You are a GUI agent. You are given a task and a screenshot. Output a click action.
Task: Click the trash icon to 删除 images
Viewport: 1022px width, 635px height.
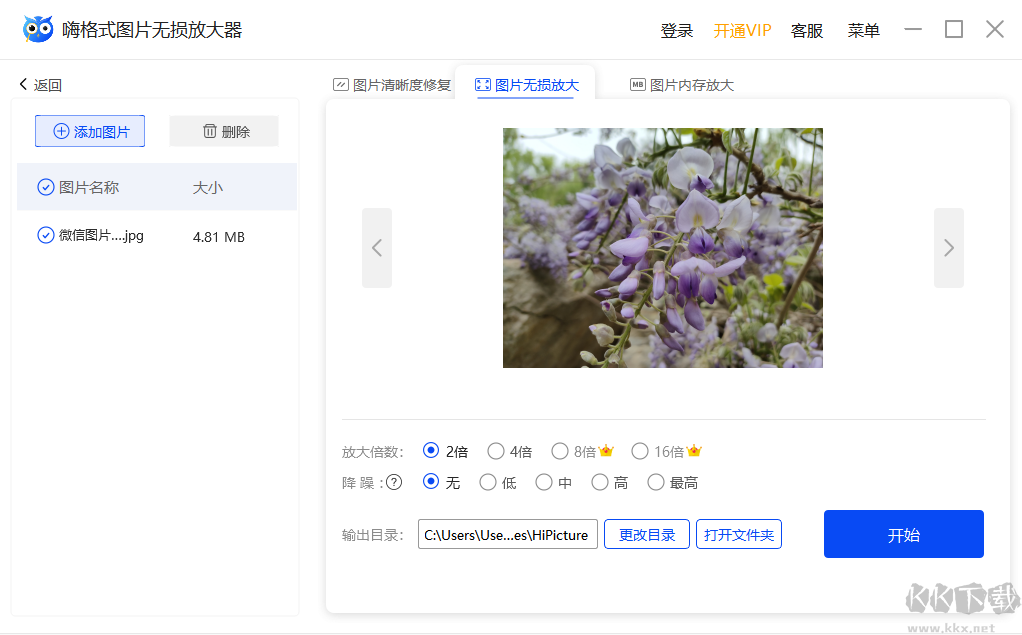coord(207,131)
